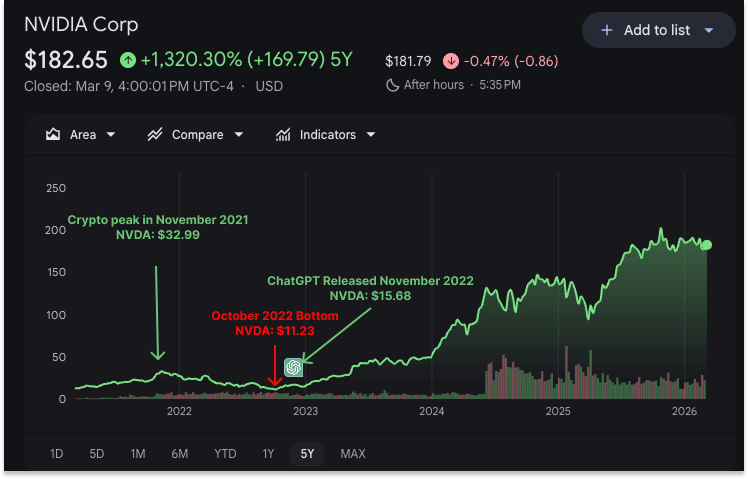Image resolution: width=748 pixels, height=479 pixels.
Task: Click the 2026 x-axis label
Action: [x=685, y=411]
